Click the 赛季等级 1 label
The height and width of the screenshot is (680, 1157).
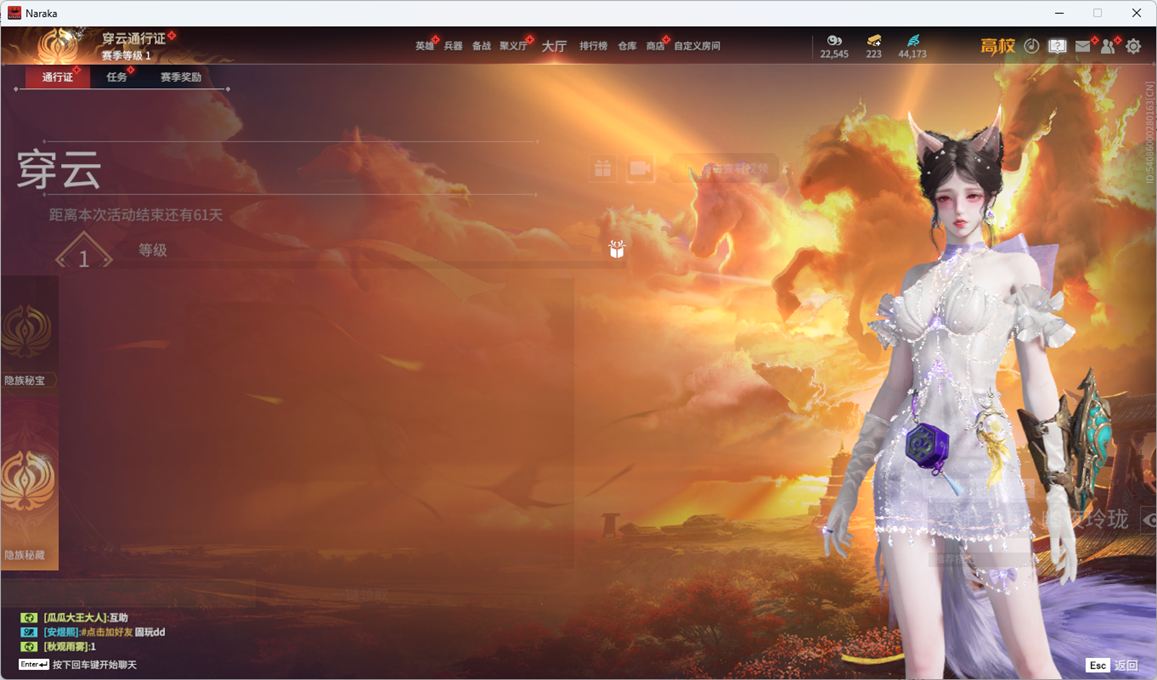coord(126,55)
